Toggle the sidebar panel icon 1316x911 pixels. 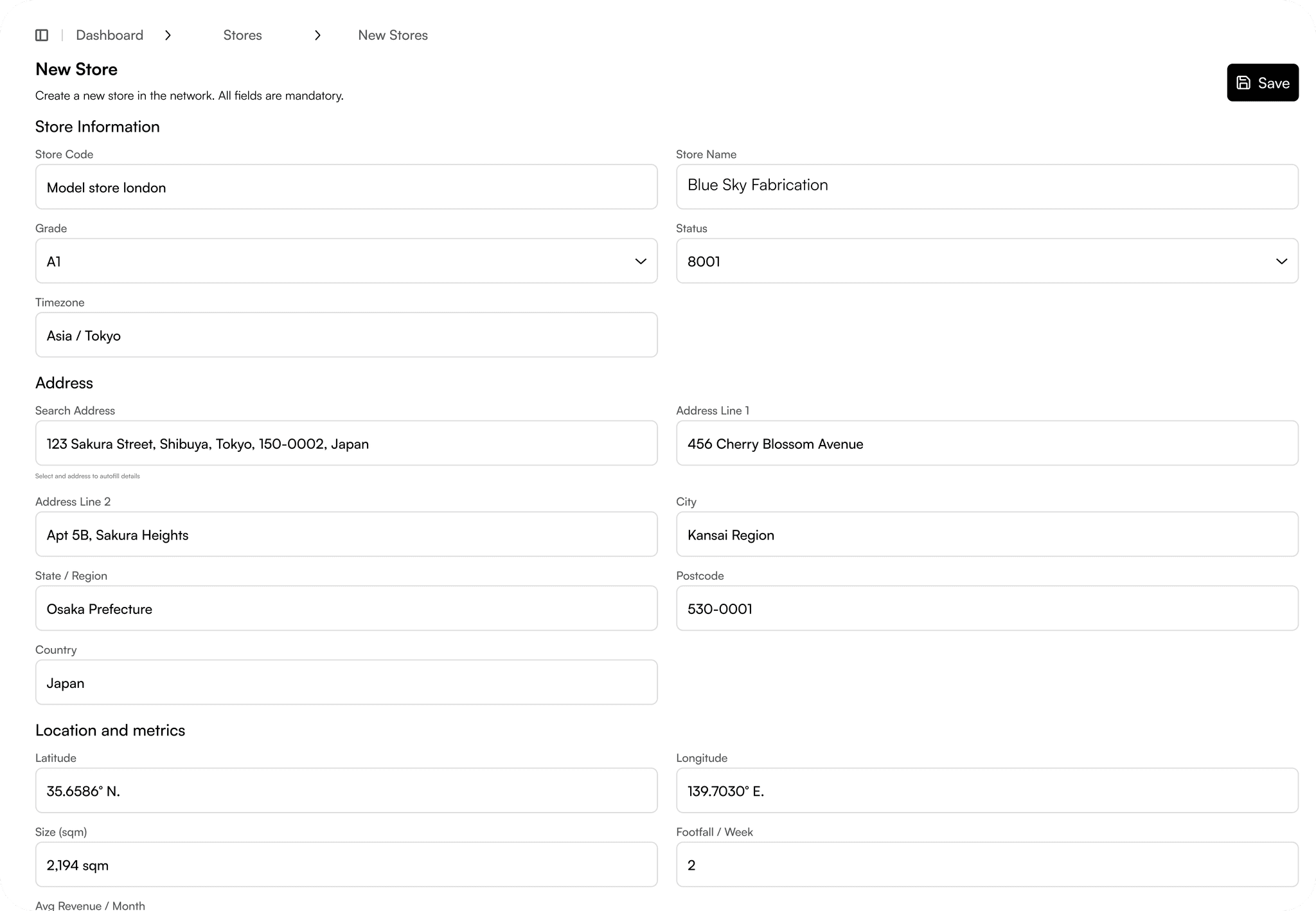[x=42, y=35]
